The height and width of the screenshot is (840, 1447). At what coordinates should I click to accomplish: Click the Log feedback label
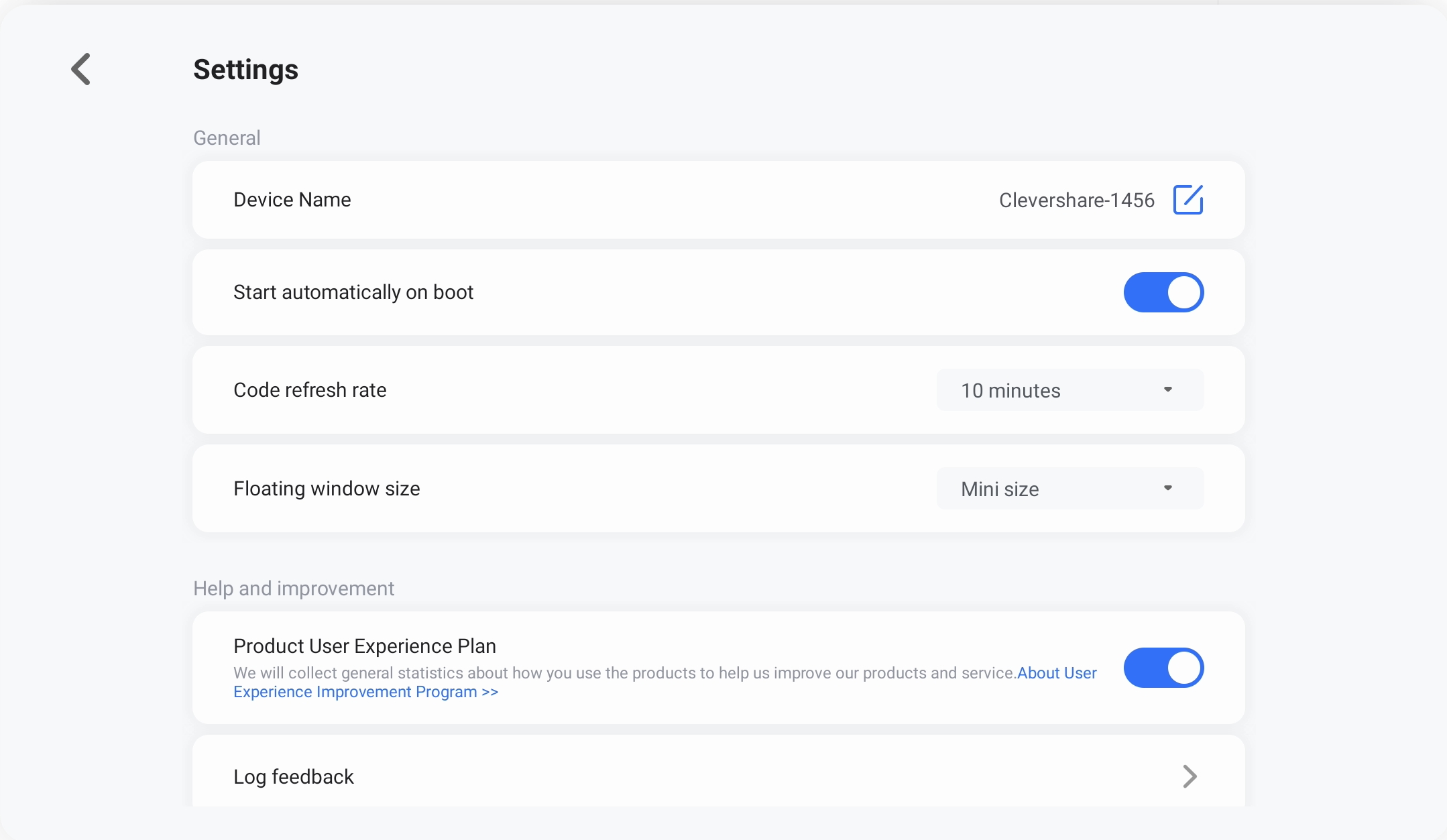point(294,777)
